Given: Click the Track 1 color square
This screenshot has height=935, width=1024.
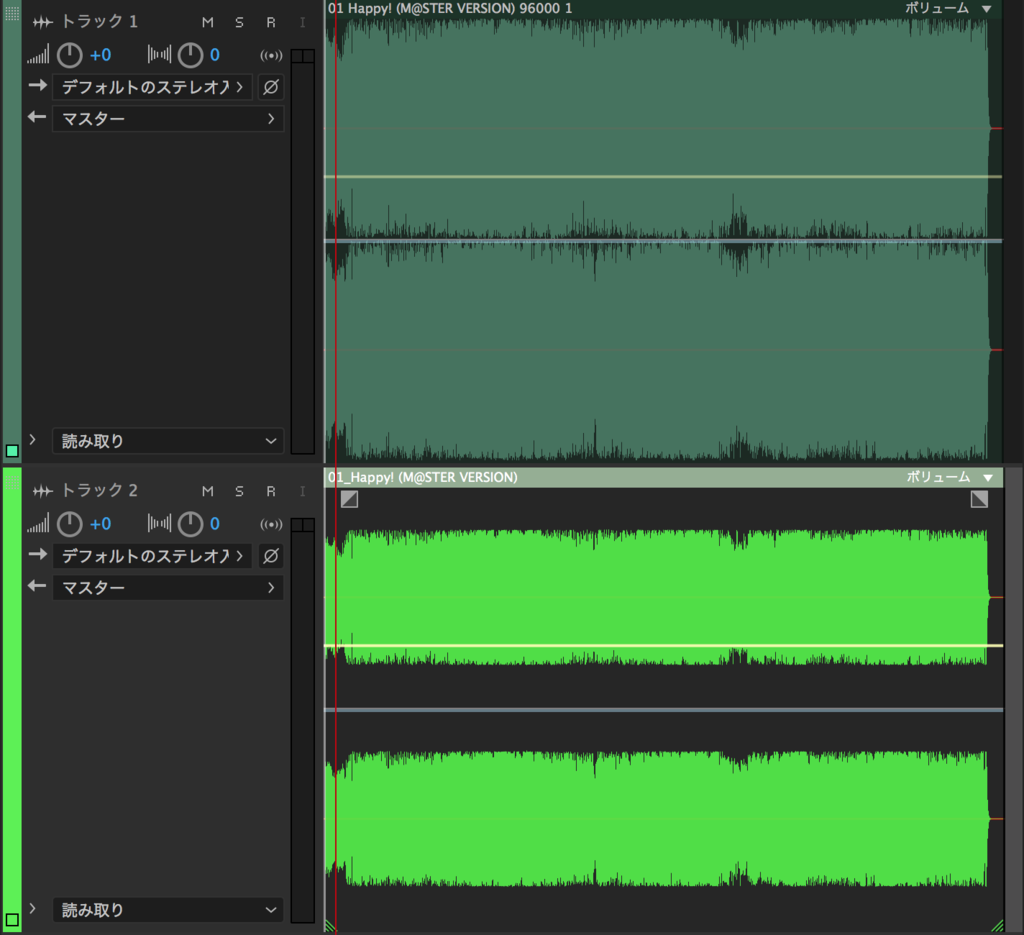Looking at the screenshot, I should coord(12,451).
